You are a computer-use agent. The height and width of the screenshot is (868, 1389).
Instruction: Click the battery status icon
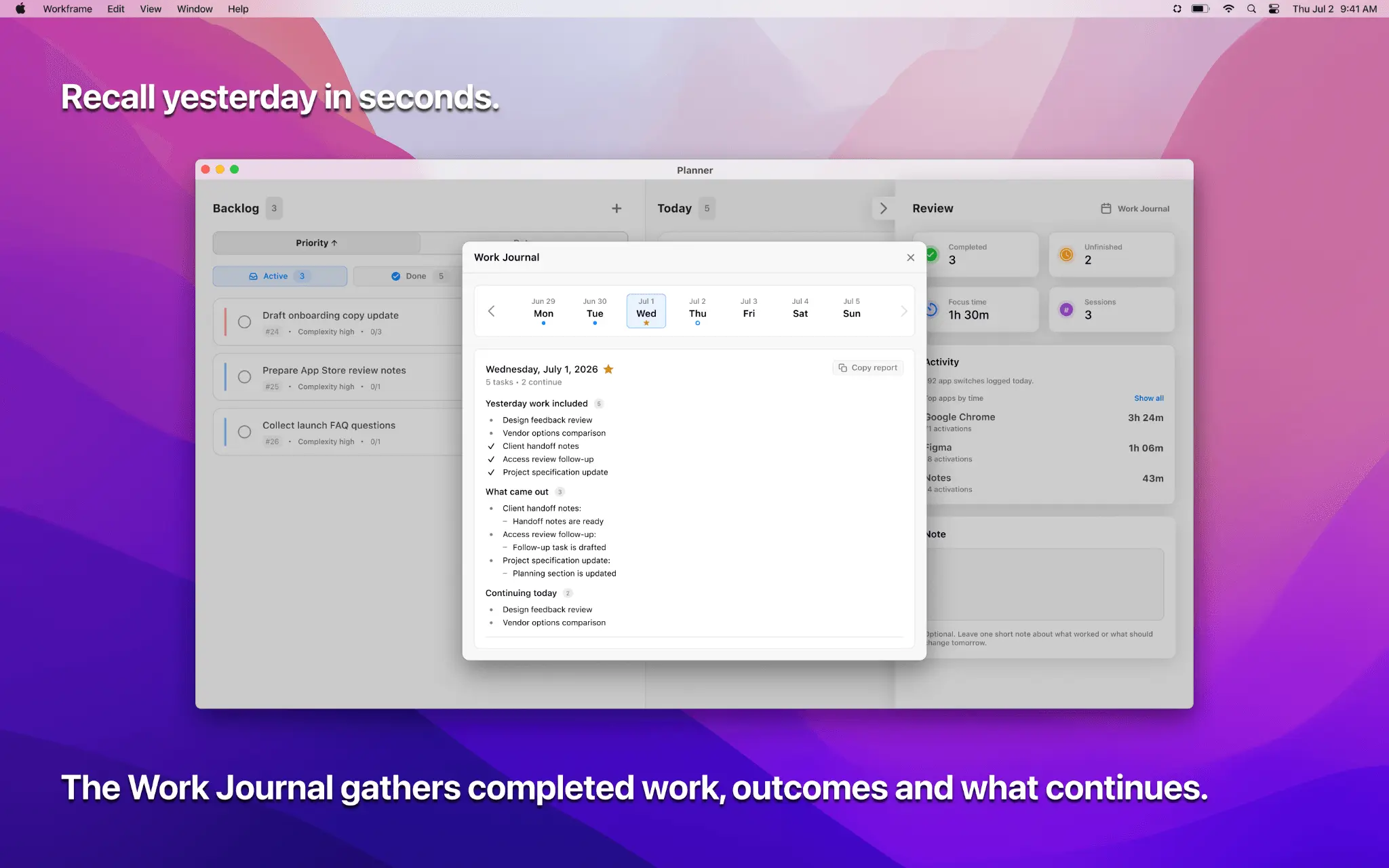click(x=1200, y=9)
